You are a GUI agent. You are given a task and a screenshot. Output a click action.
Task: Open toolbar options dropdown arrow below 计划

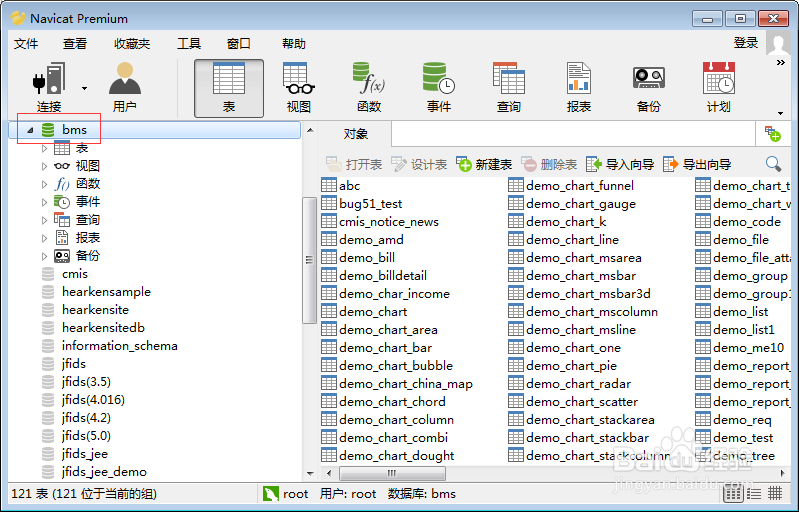click(780, 113)
